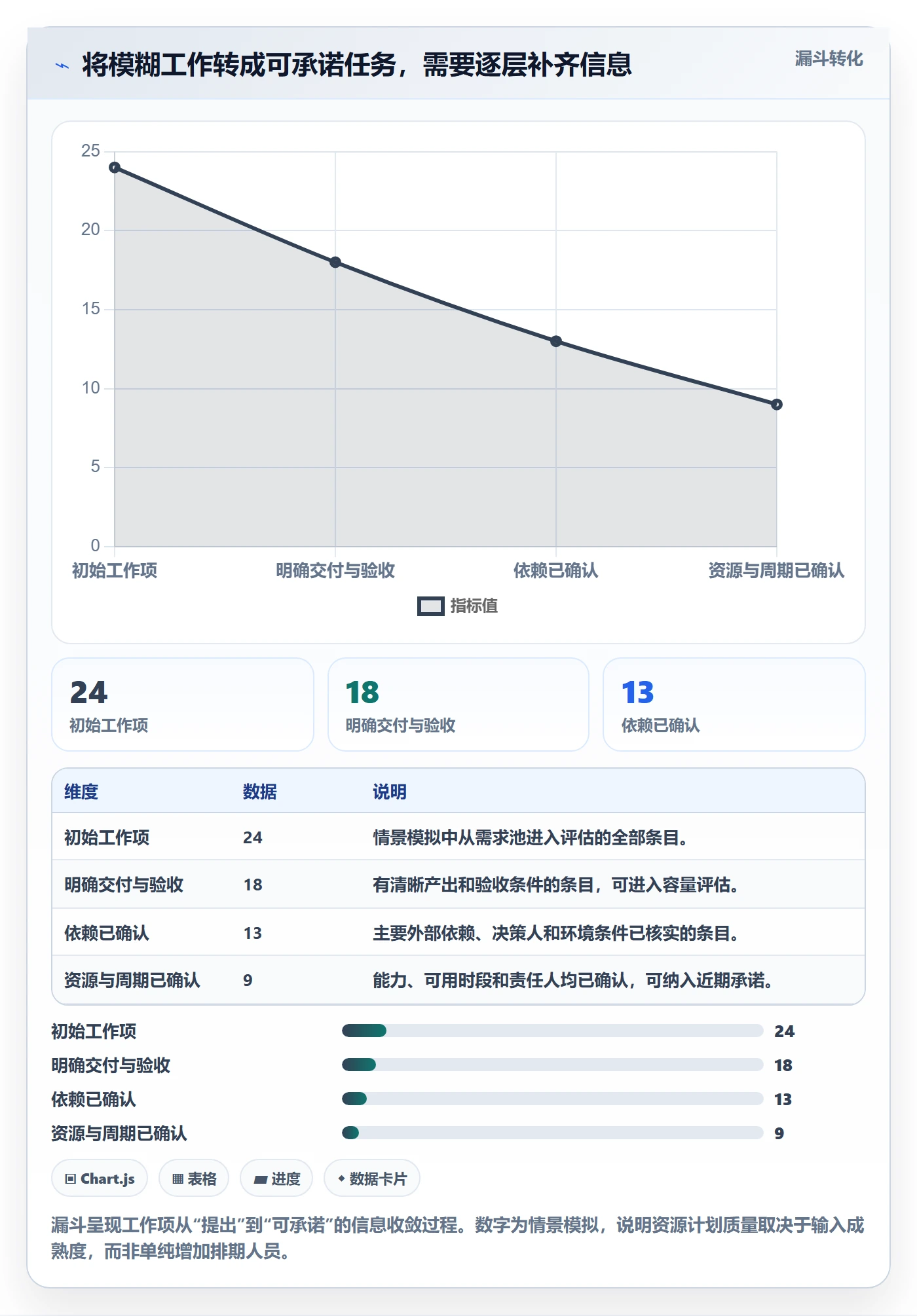Image resolution: width=917 pixels, height=1316 pixels.
Task: Click x-axis label 资源与周期已确认
Action: click(x=776, y=570)
